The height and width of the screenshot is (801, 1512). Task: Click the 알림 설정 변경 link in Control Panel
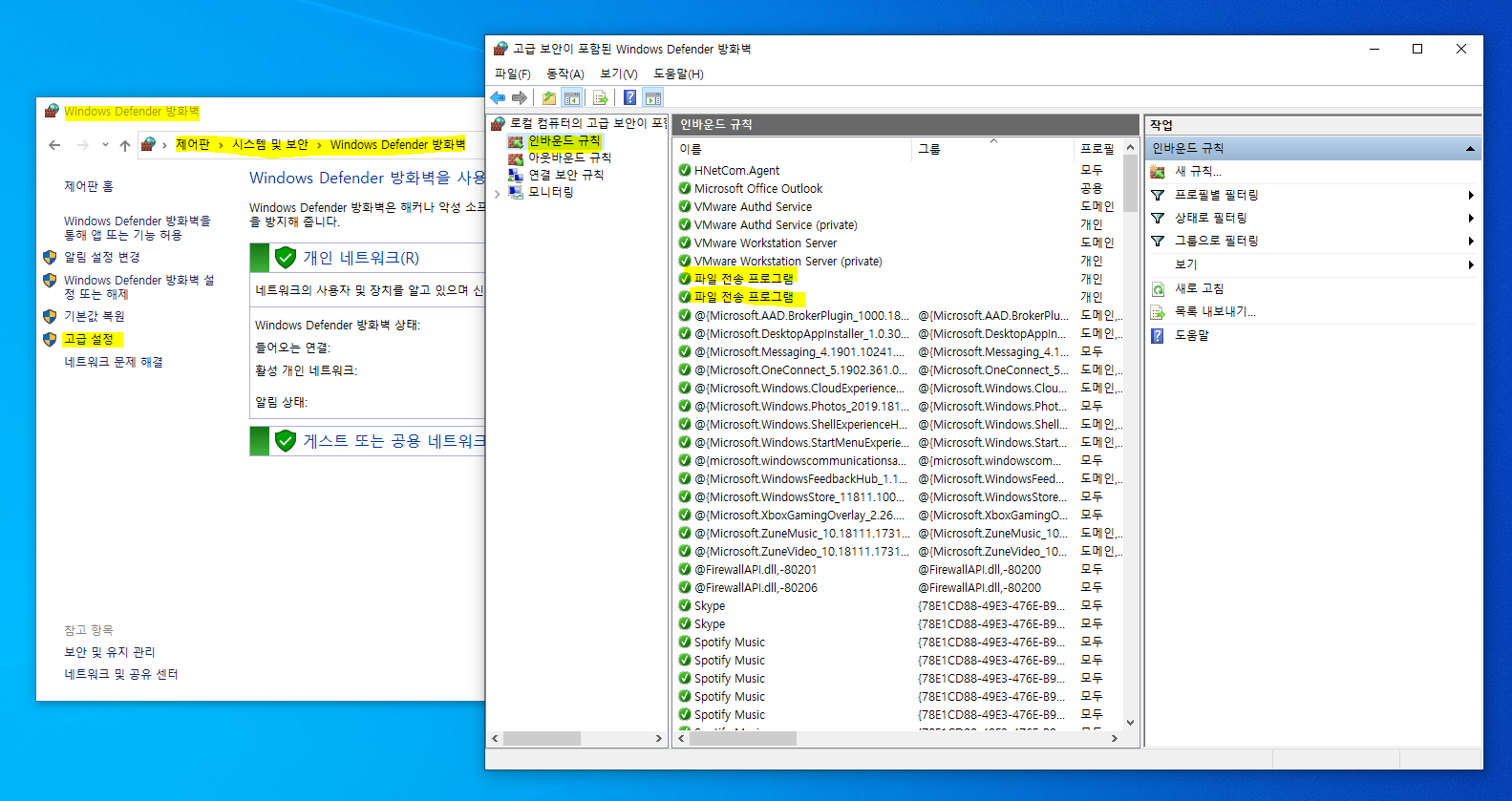tap(102, 257)
